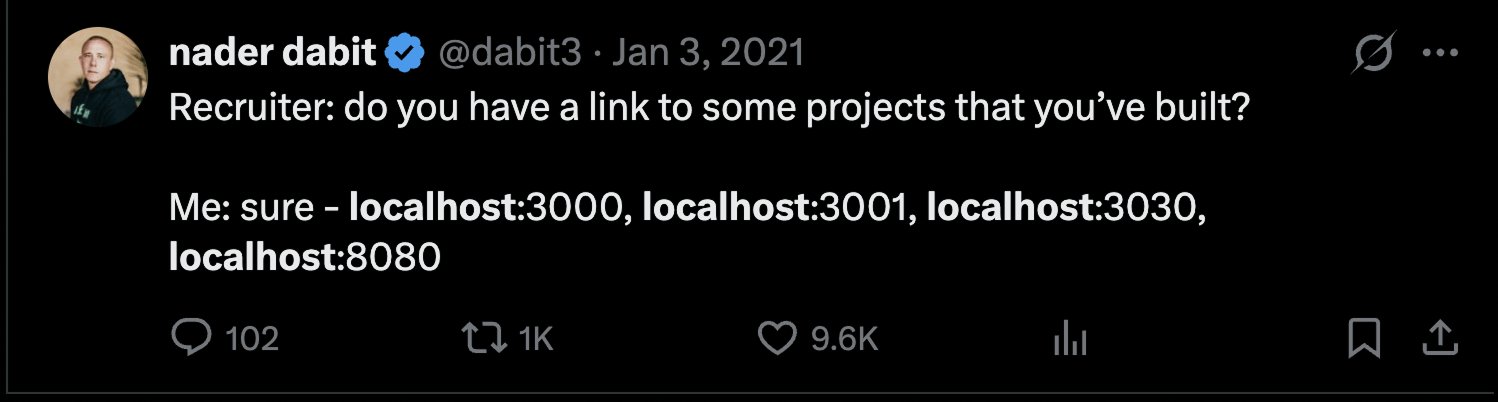The image size is (1498, 402).
Task: Open the three-dot more options menu
Action: (1440, 54)
